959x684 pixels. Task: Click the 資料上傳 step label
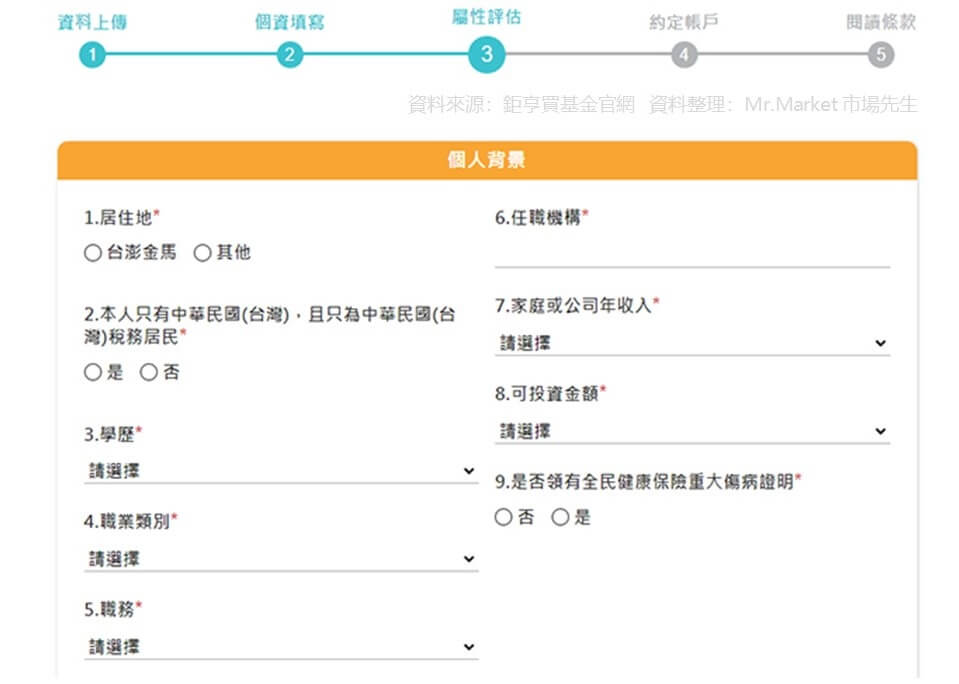pos(92,23)
